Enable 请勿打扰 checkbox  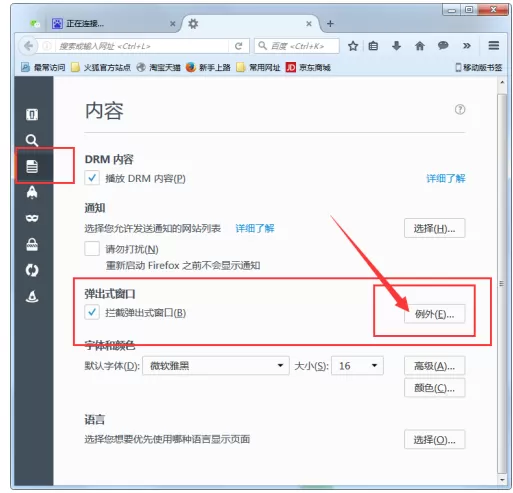[x=92, y=249]
